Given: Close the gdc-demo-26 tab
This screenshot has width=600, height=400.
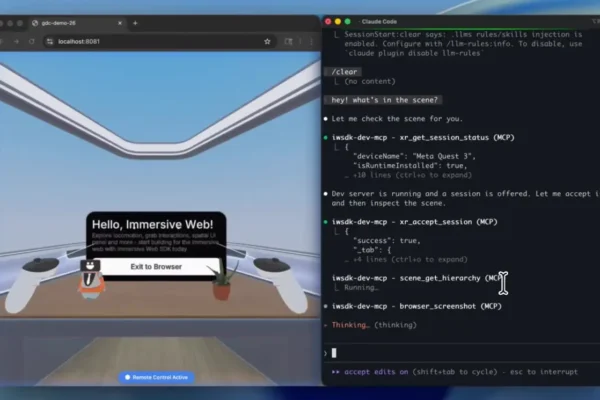Looking at the screenshot, I should coord(120,23).
